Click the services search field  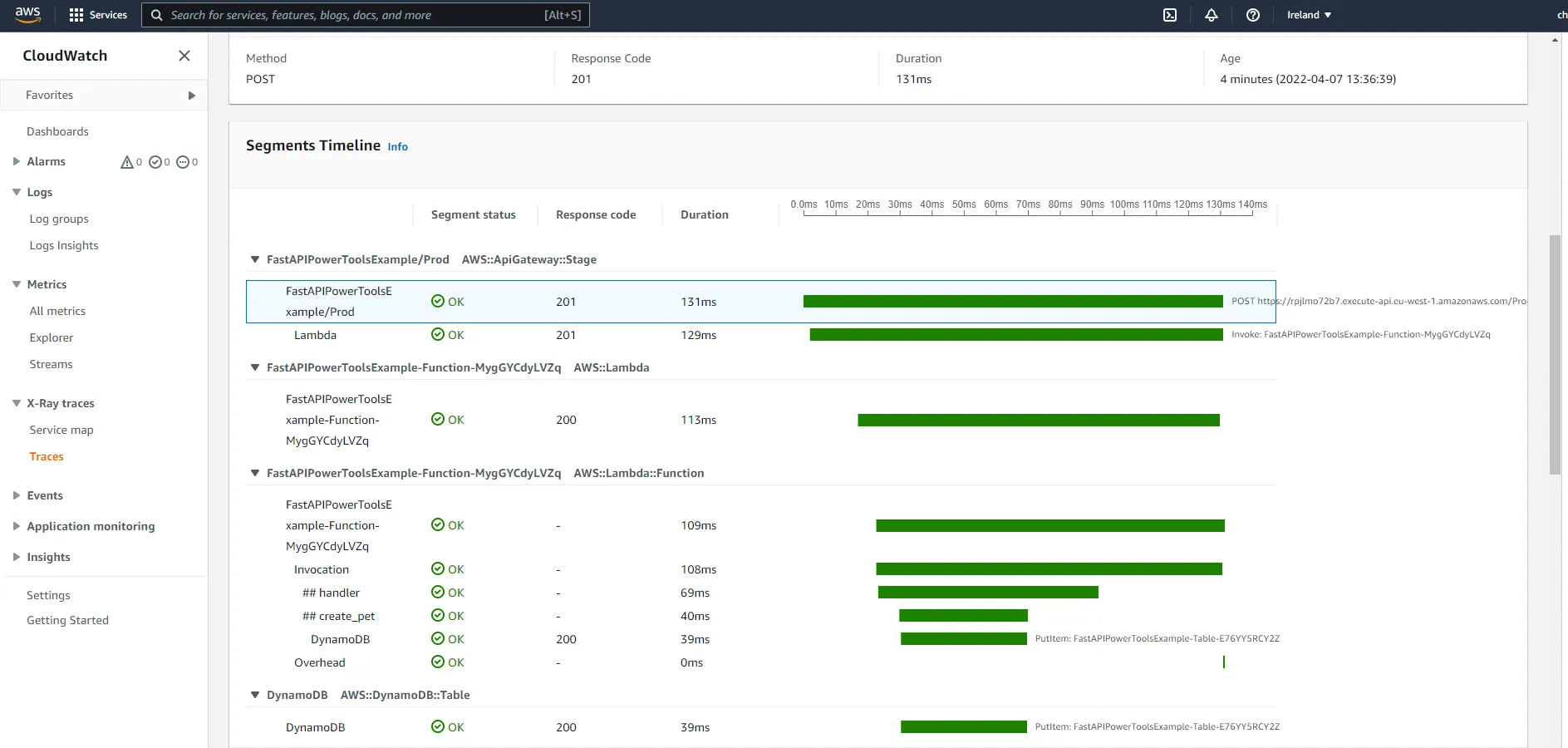(364, 14)
